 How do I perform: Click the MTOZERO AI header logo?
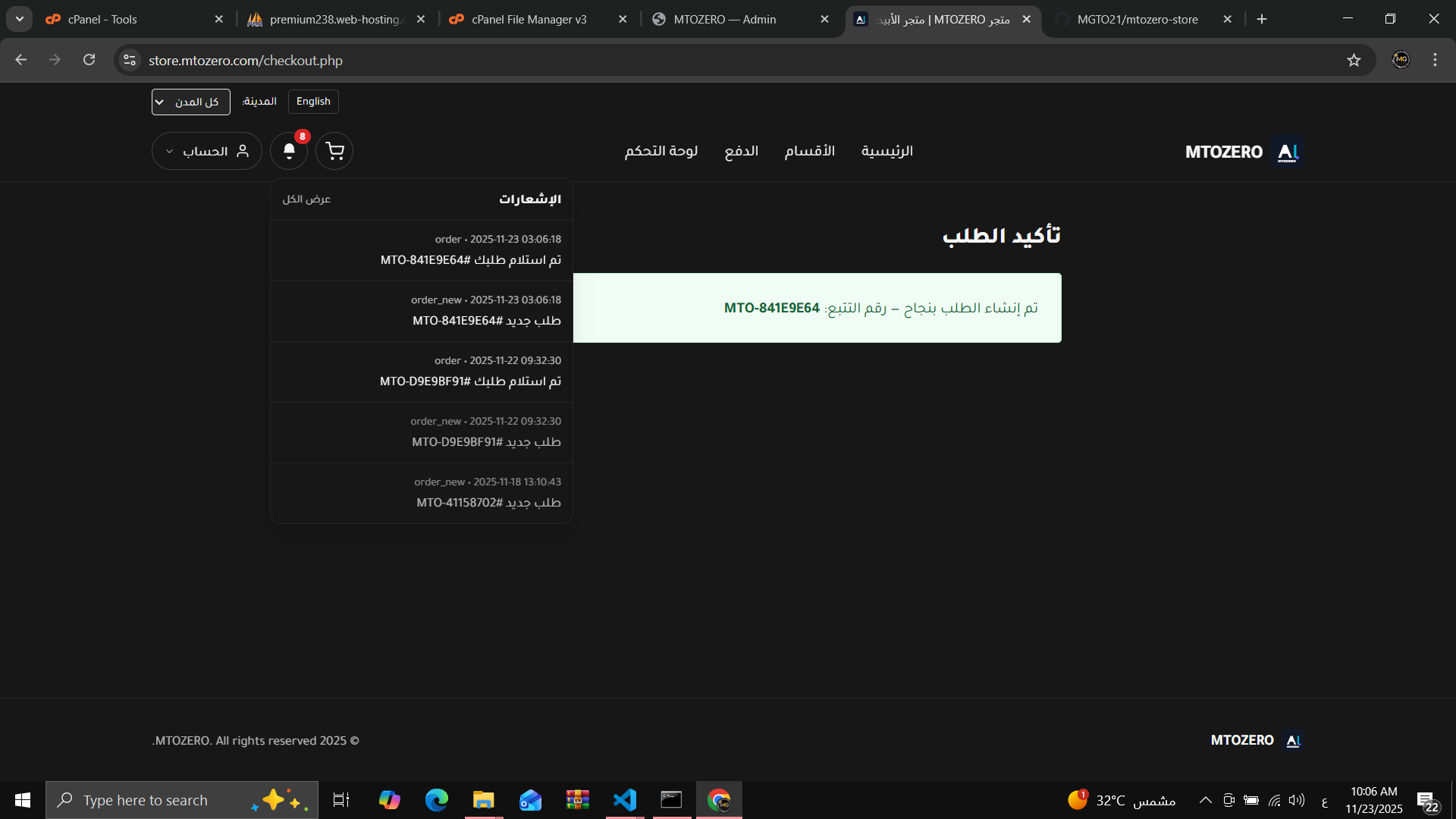[1242, 152]
